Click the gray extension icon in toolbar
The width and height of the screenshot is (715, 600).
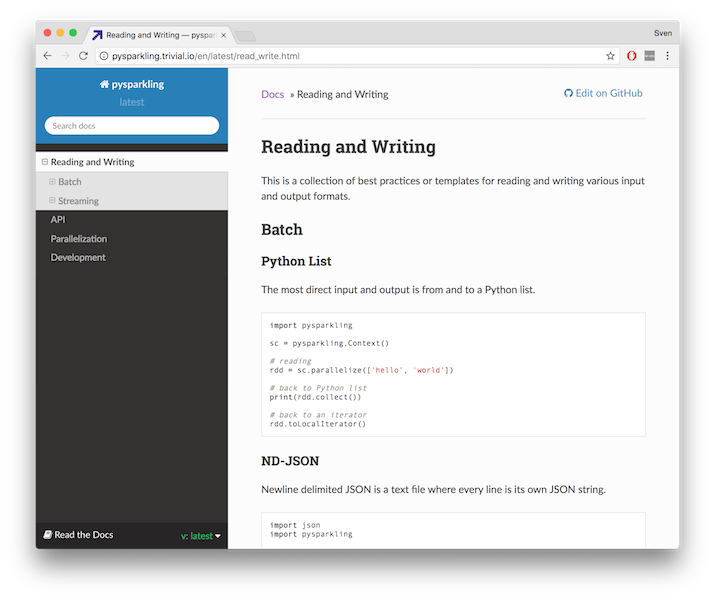650,56
